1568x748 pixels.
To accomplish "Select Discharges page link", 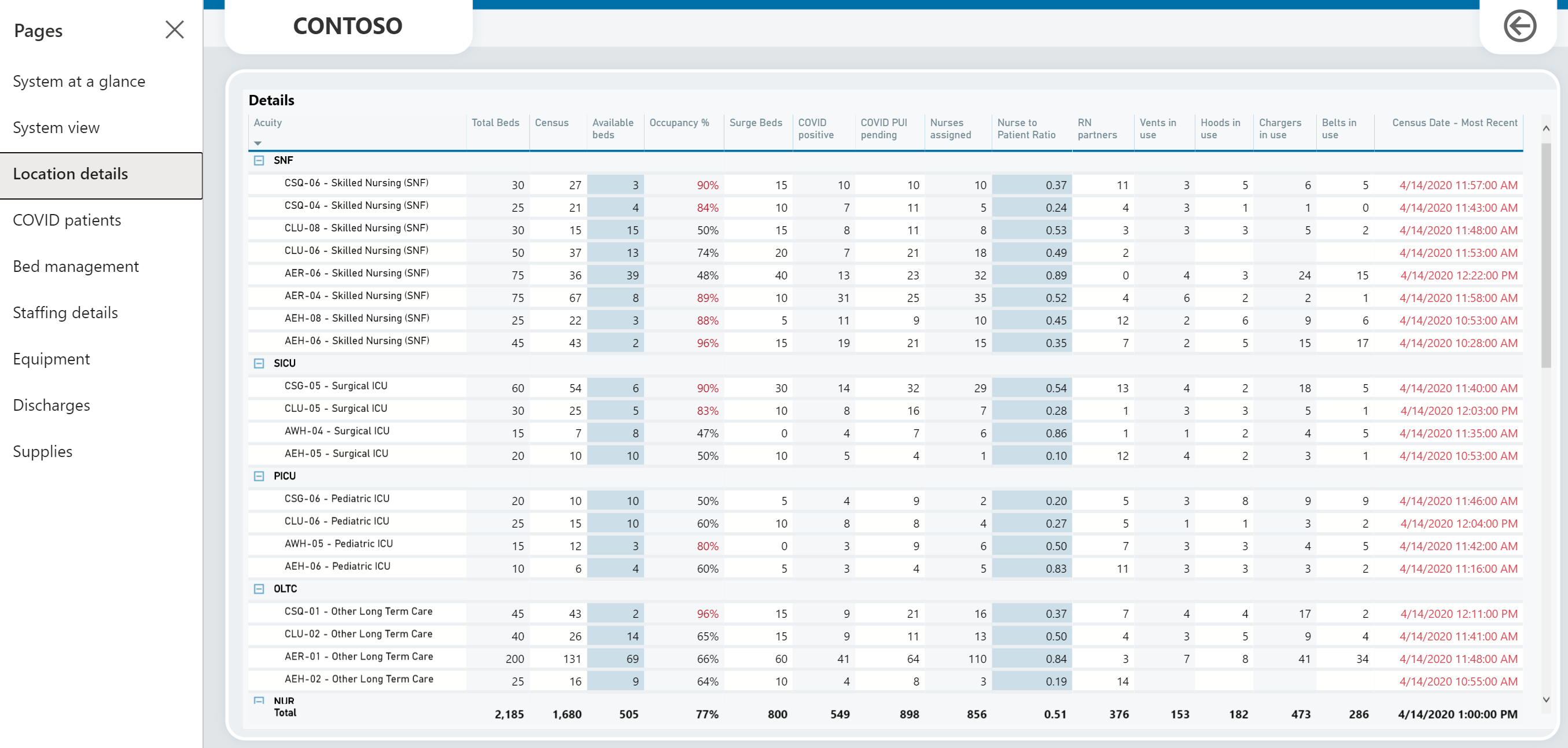I will pyautogui.click(x=51, y=405).
